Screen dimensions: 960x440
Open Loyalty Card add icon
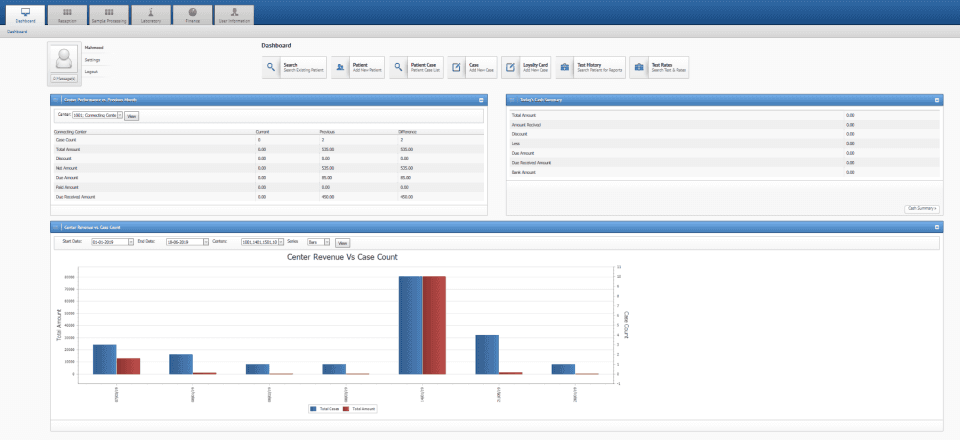pos(510,67)
